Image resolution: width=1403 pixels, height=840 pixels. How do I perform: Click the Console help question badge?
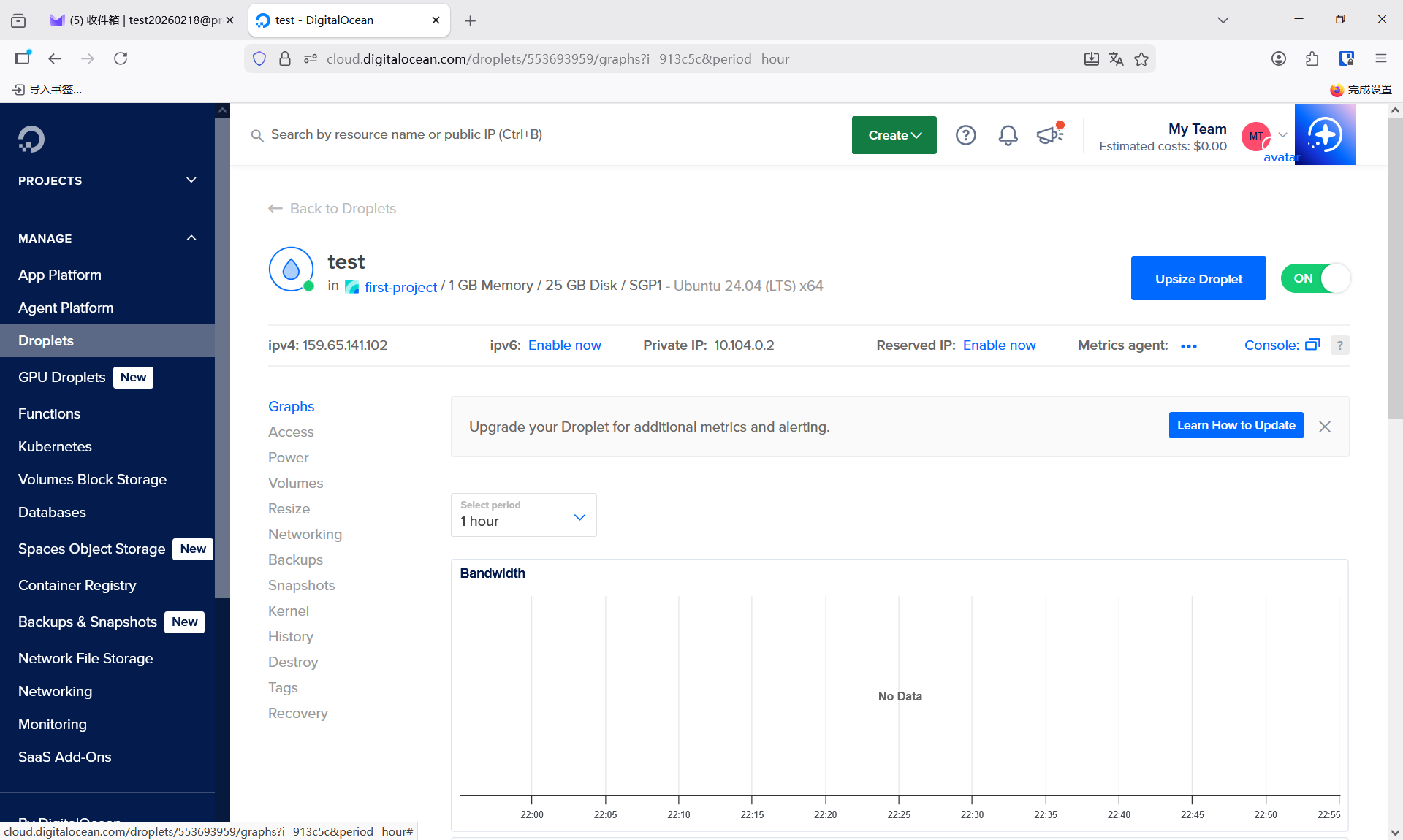(1339, 345)
